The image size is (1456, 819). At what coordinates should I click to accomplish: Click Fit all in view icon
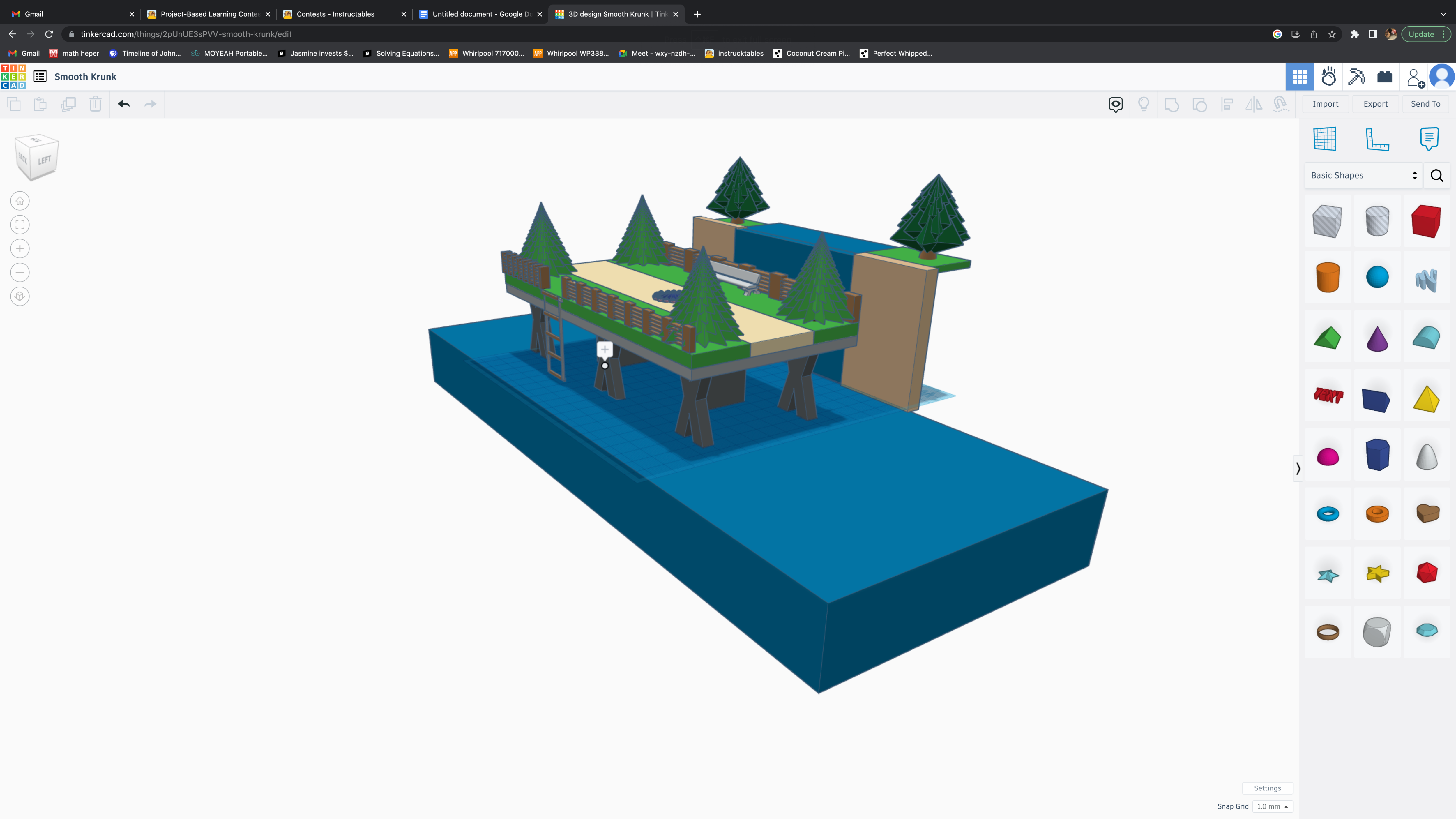click(20, 225)
